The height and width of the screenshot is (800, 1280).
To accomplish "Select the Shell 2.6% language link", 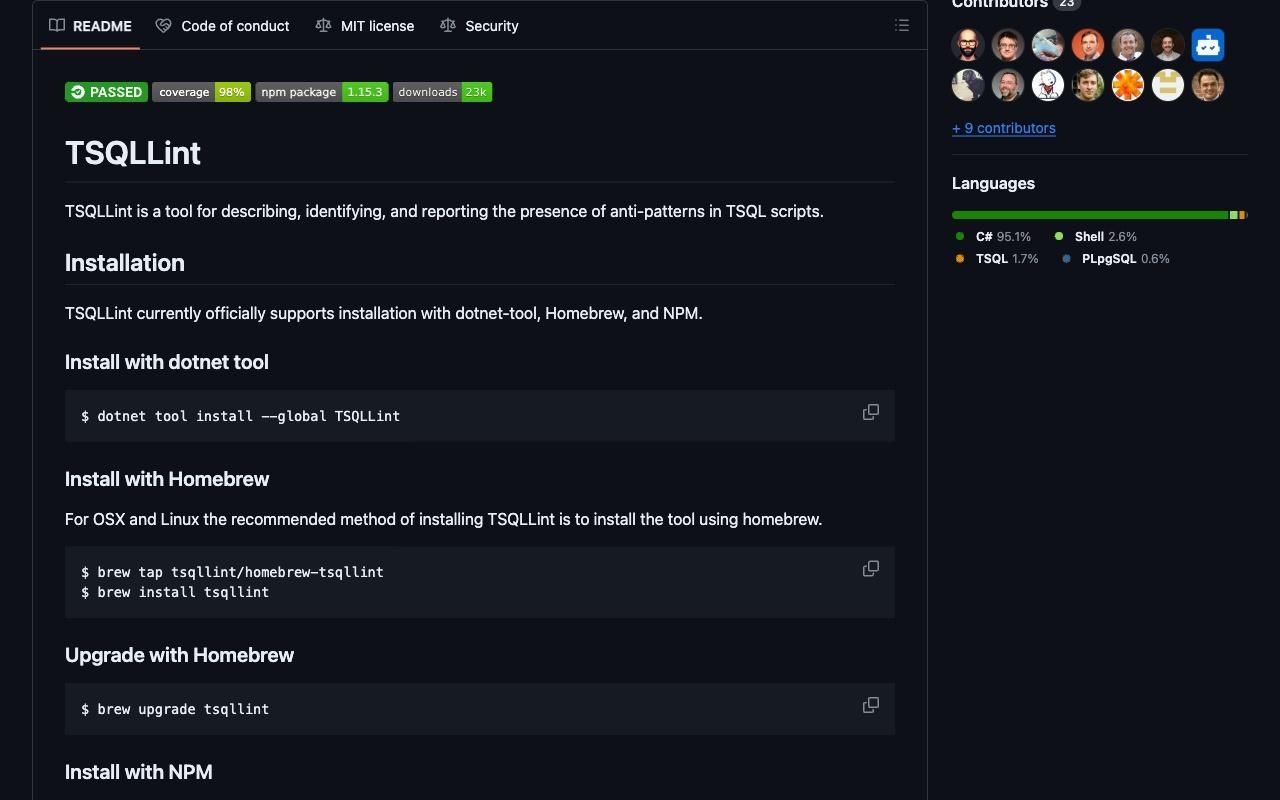I will click(x=1095, y=237).
